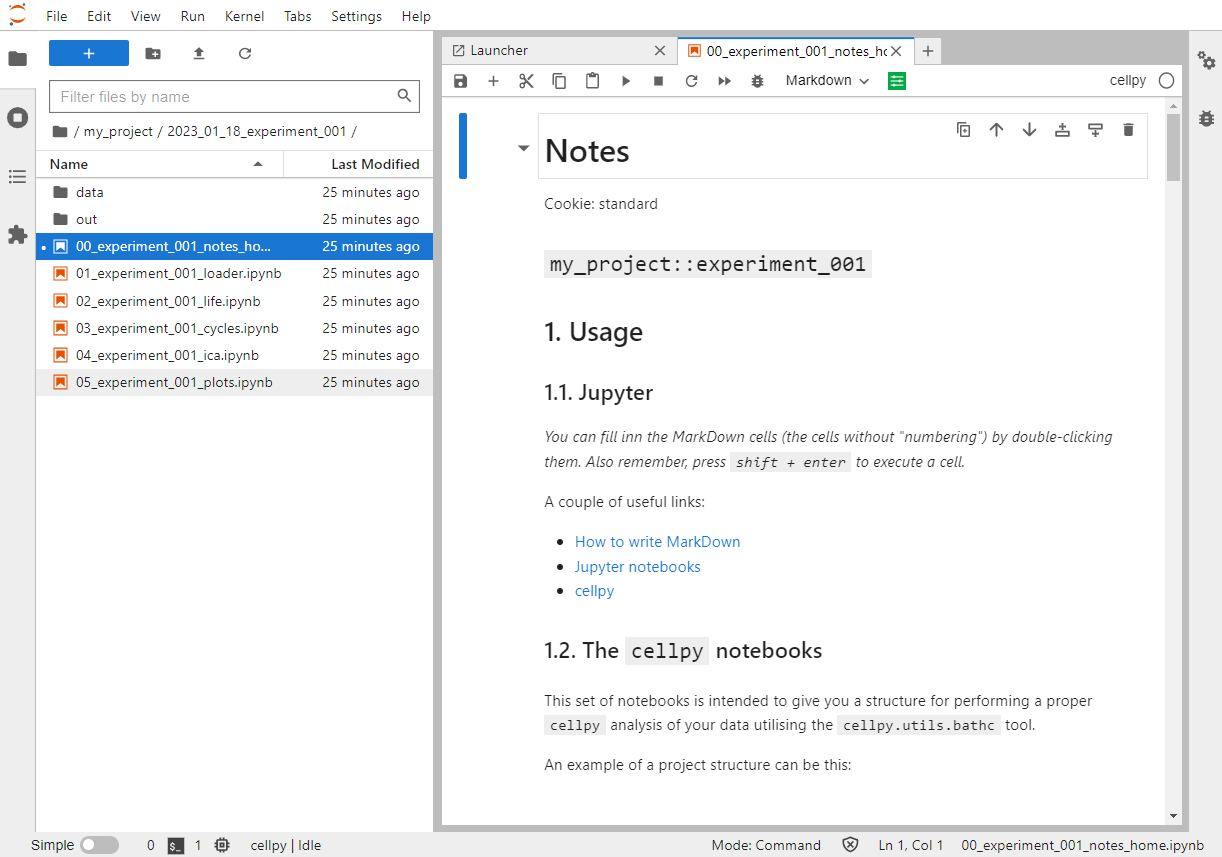The height and width of the screenshot is (857, 1222).
Task: Open the cellpy link
Action: pos(594,591)
